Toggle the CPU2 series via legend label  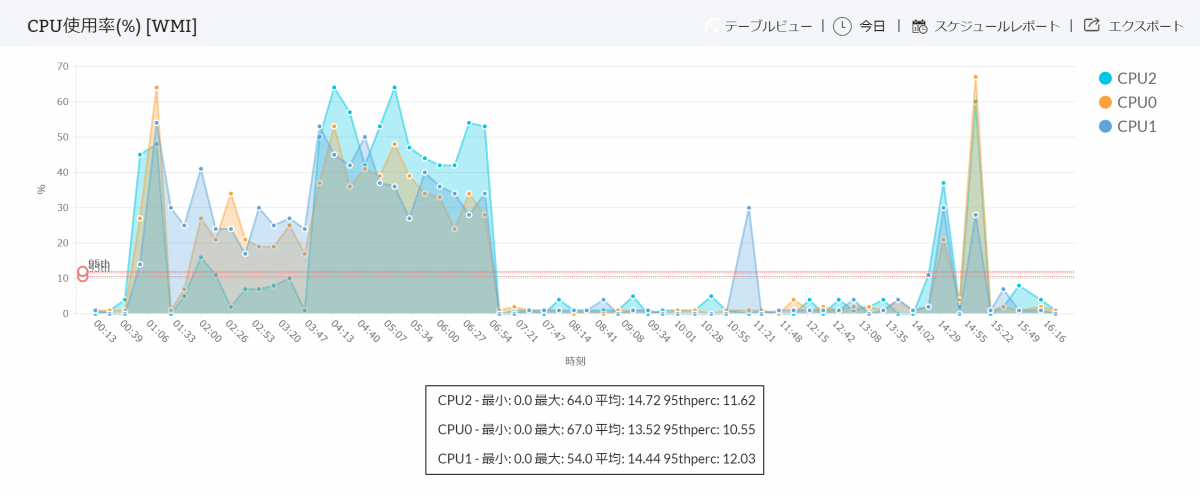pyautogui.click(x=1137, y=78)
